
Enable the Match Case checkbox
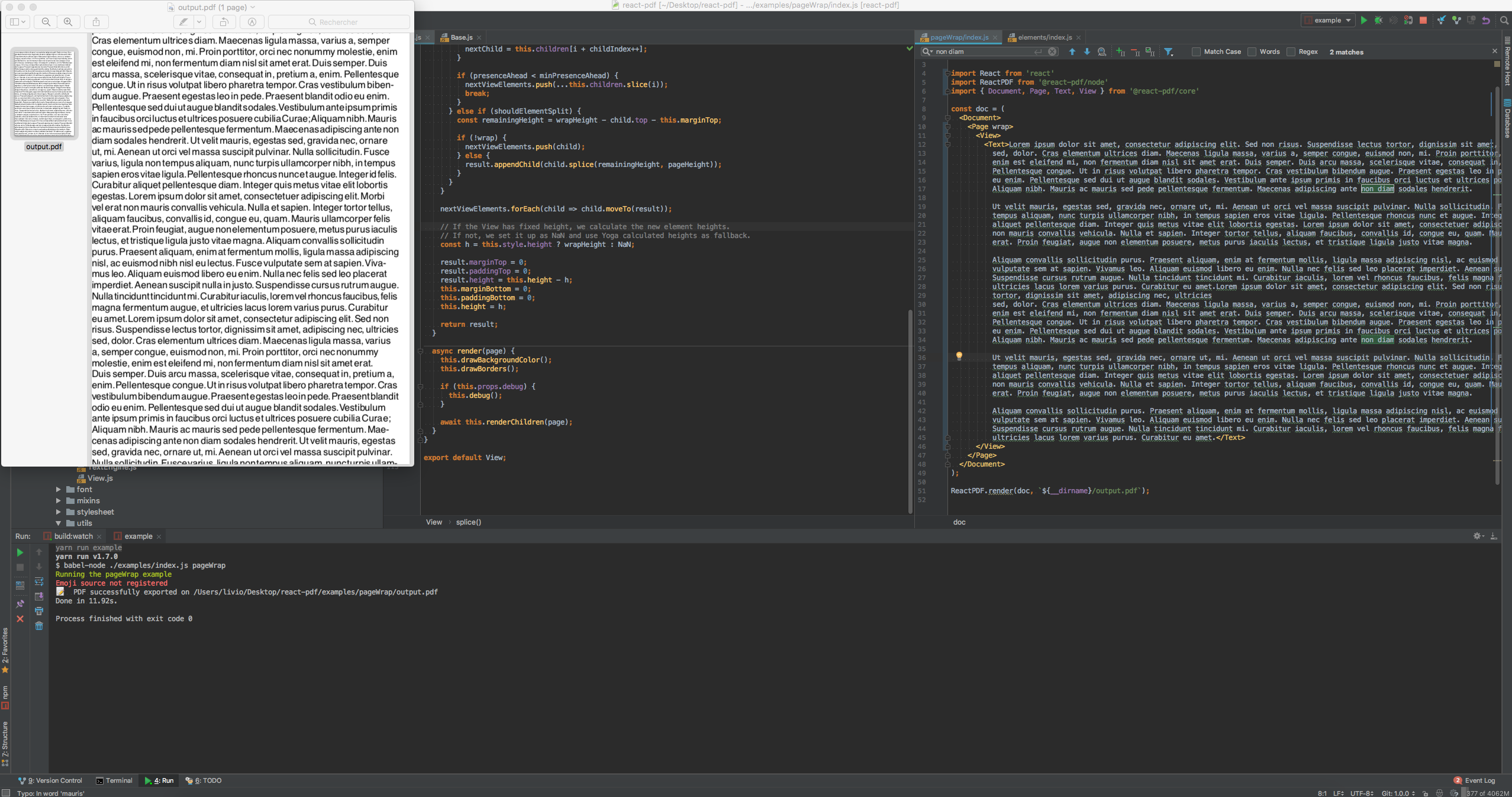tap(1195, 52)
